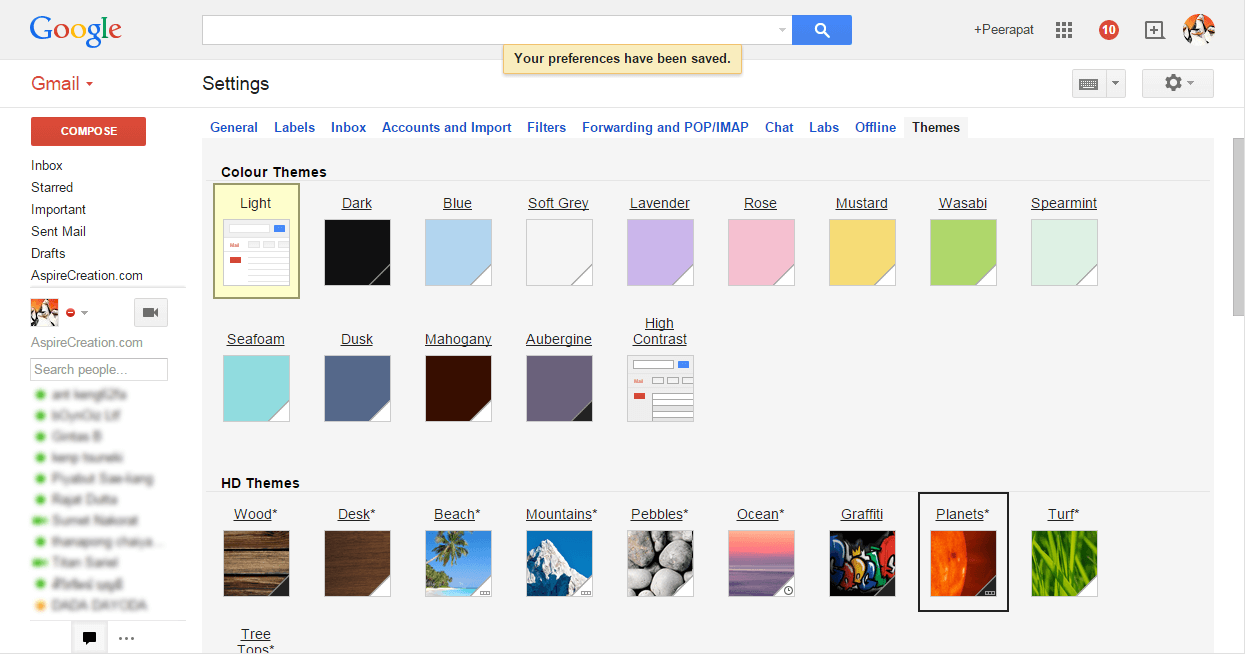
Task: Select the Ocean HD theme thumbnail
Action: click(x=761, y=563)
